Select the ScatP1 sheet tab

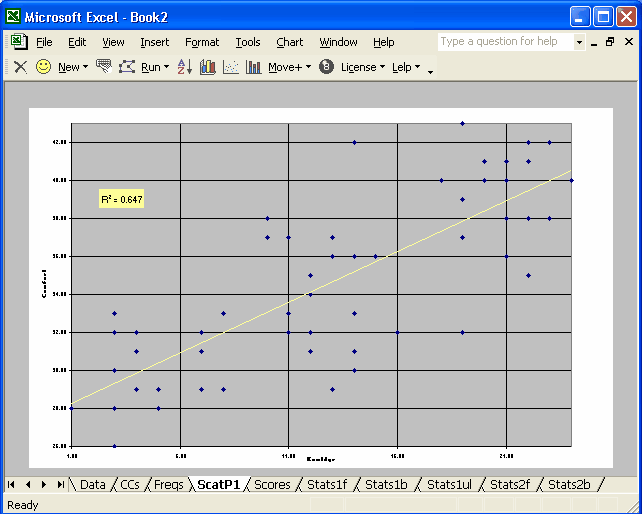pos(218,485)
